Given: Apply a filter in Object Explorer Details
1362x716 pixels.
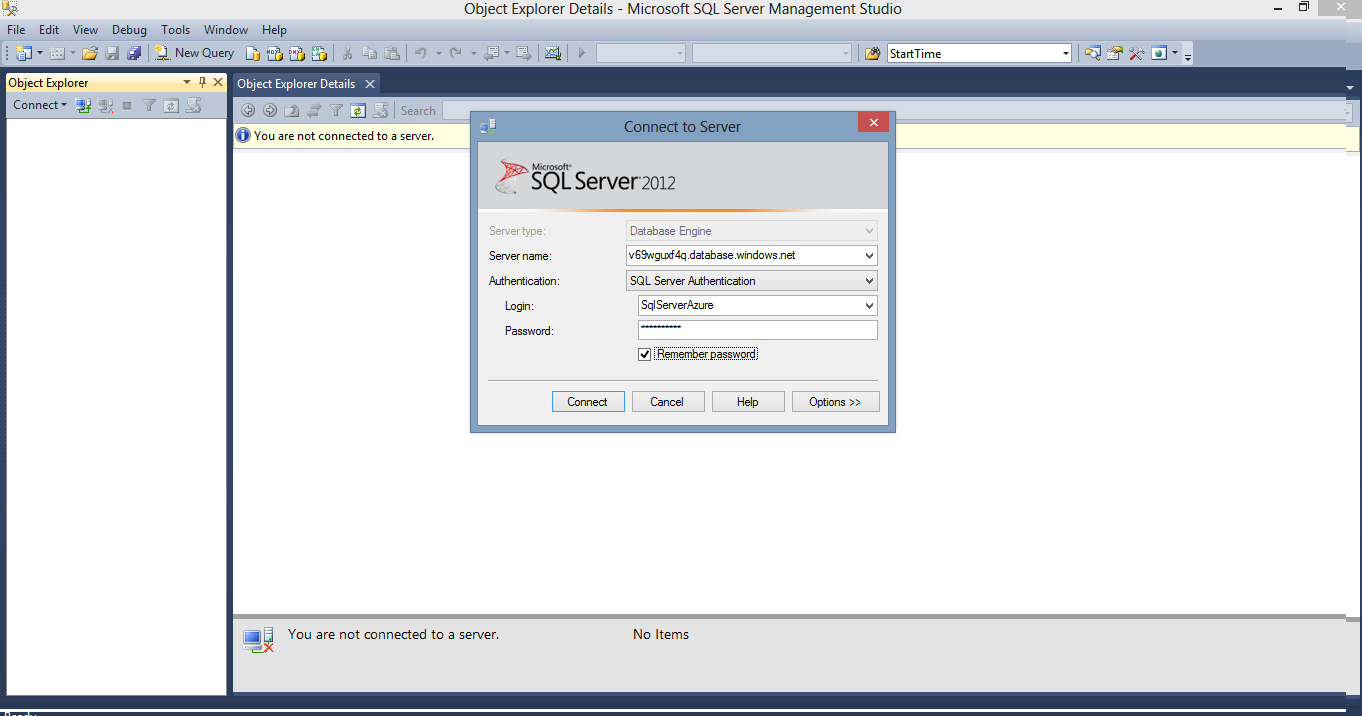Looking at the screenshot, I should coord(335,110).
